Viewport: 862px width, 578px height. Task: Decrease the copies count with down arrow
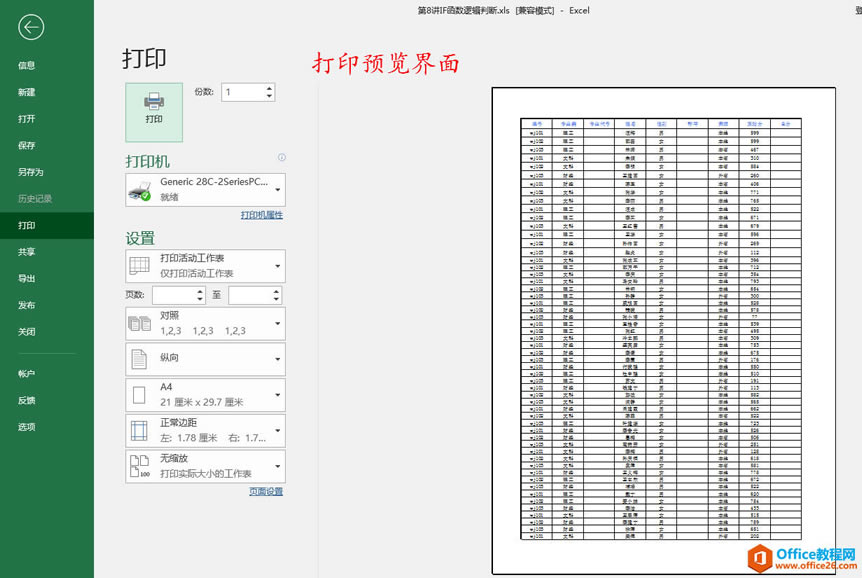coord(269,97)
